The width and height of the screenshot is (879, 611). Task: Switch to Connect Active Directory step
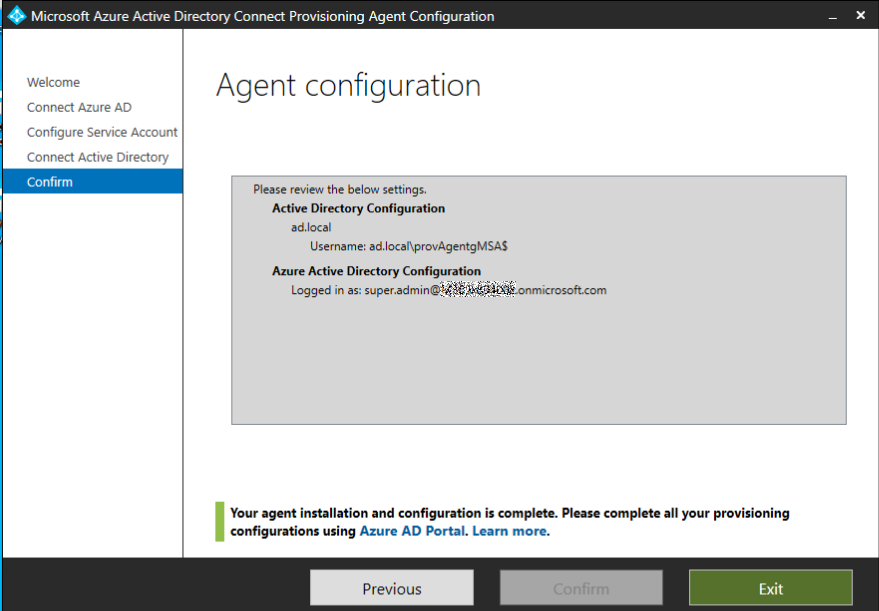[97, 157]
